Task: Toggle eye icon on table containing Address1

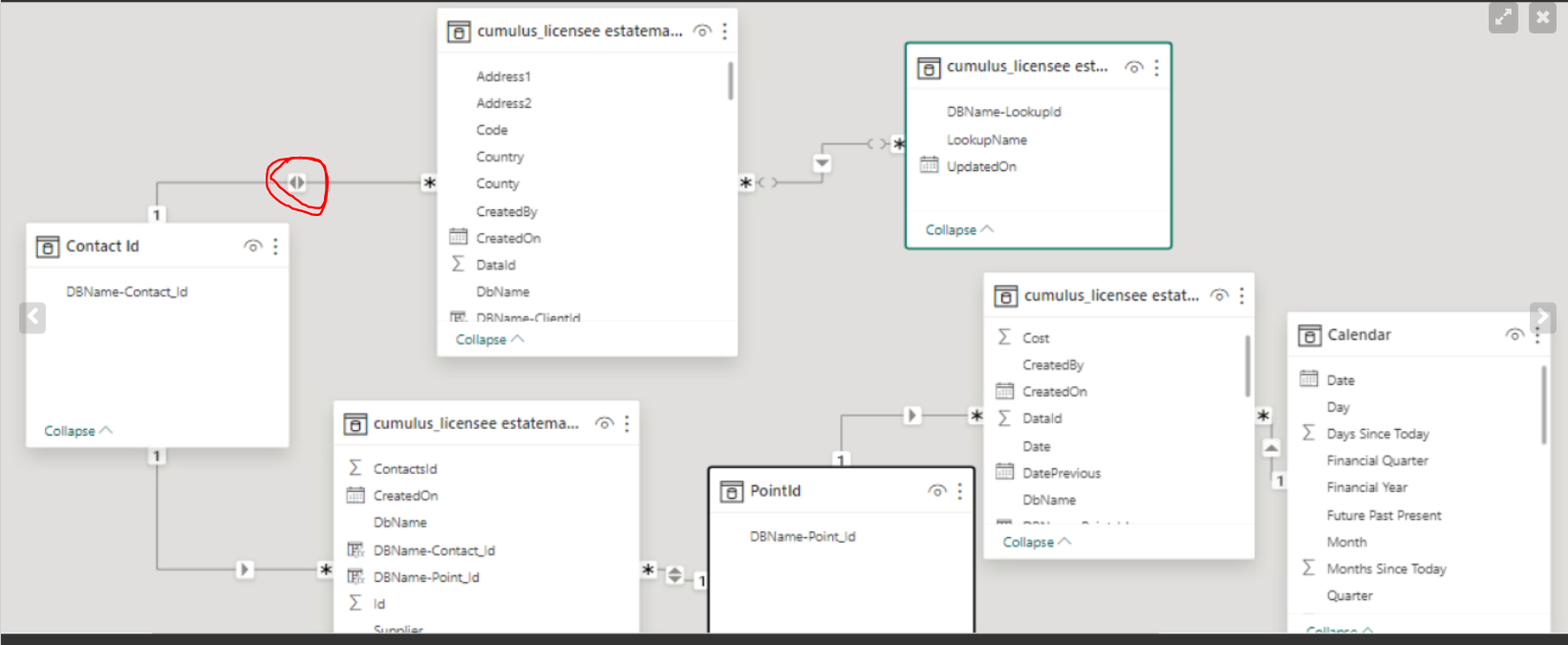Action: 702,32
